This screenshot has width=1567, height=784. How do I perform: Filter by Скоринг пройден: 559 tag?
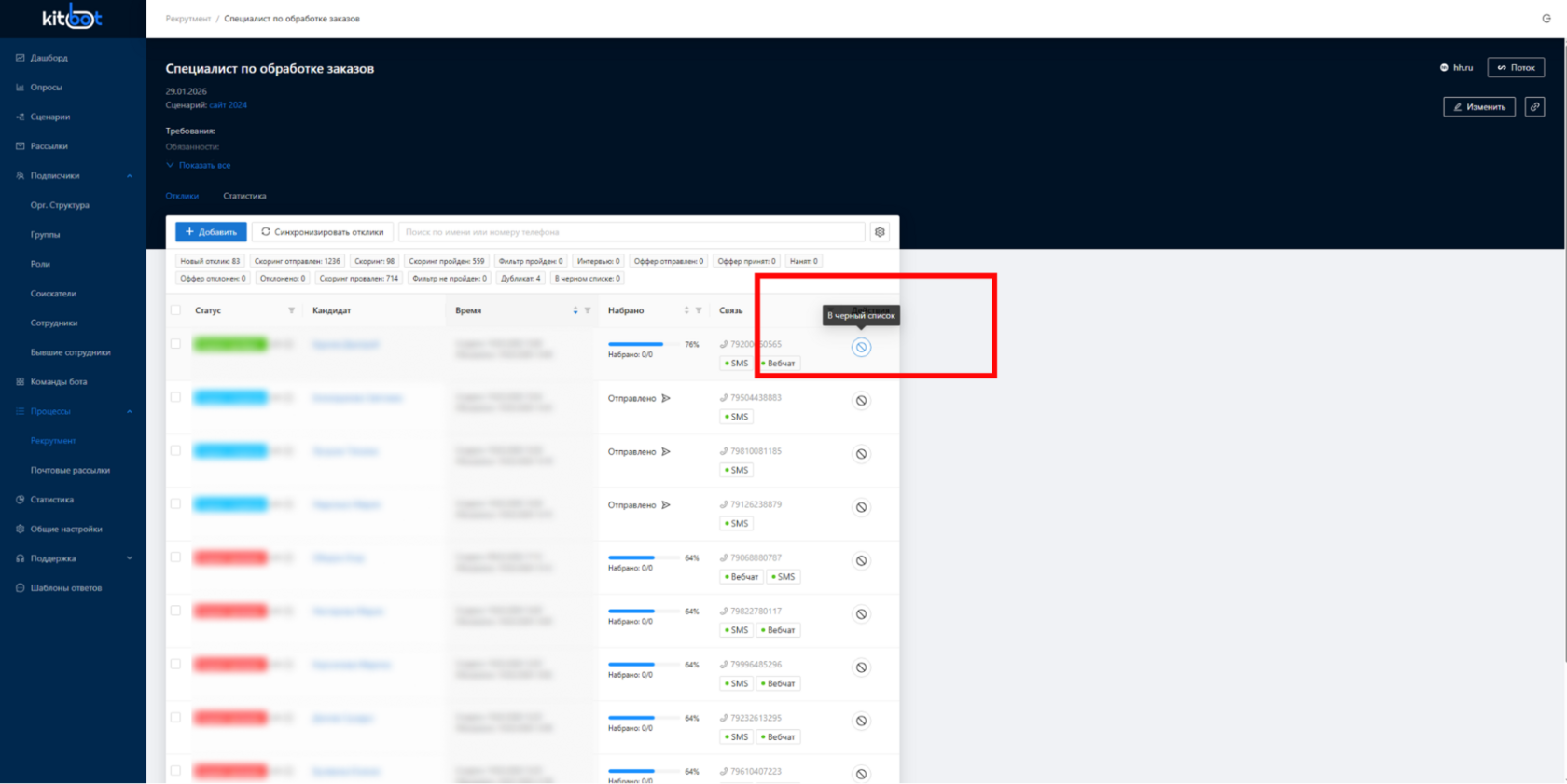click(447, 261)
